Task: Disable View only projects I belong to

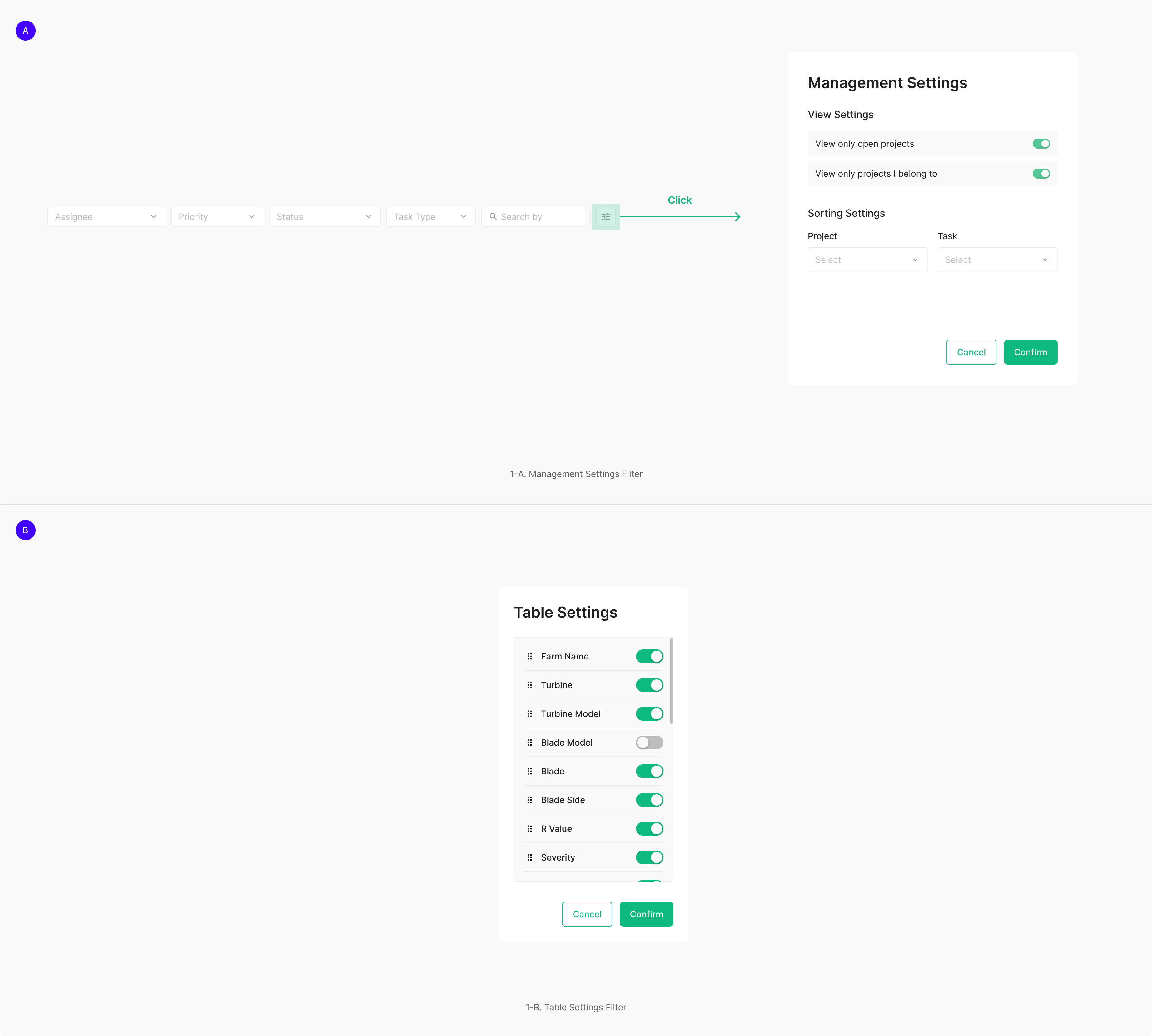Action: coord(1040,174)
